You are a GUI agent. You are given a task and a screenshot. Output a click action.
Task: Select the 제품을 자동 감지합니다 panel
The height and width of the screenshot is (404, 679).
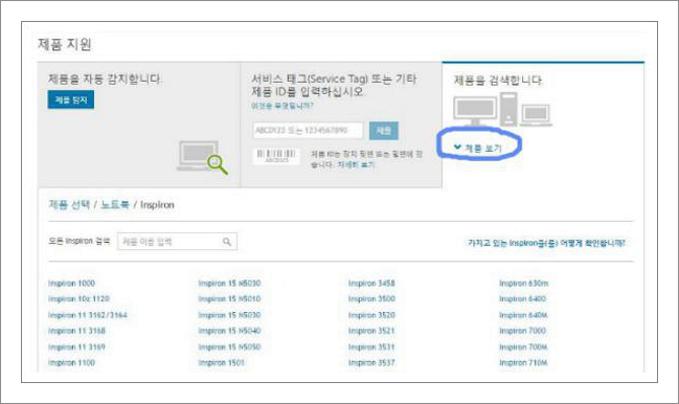click(x=139, y=125)
